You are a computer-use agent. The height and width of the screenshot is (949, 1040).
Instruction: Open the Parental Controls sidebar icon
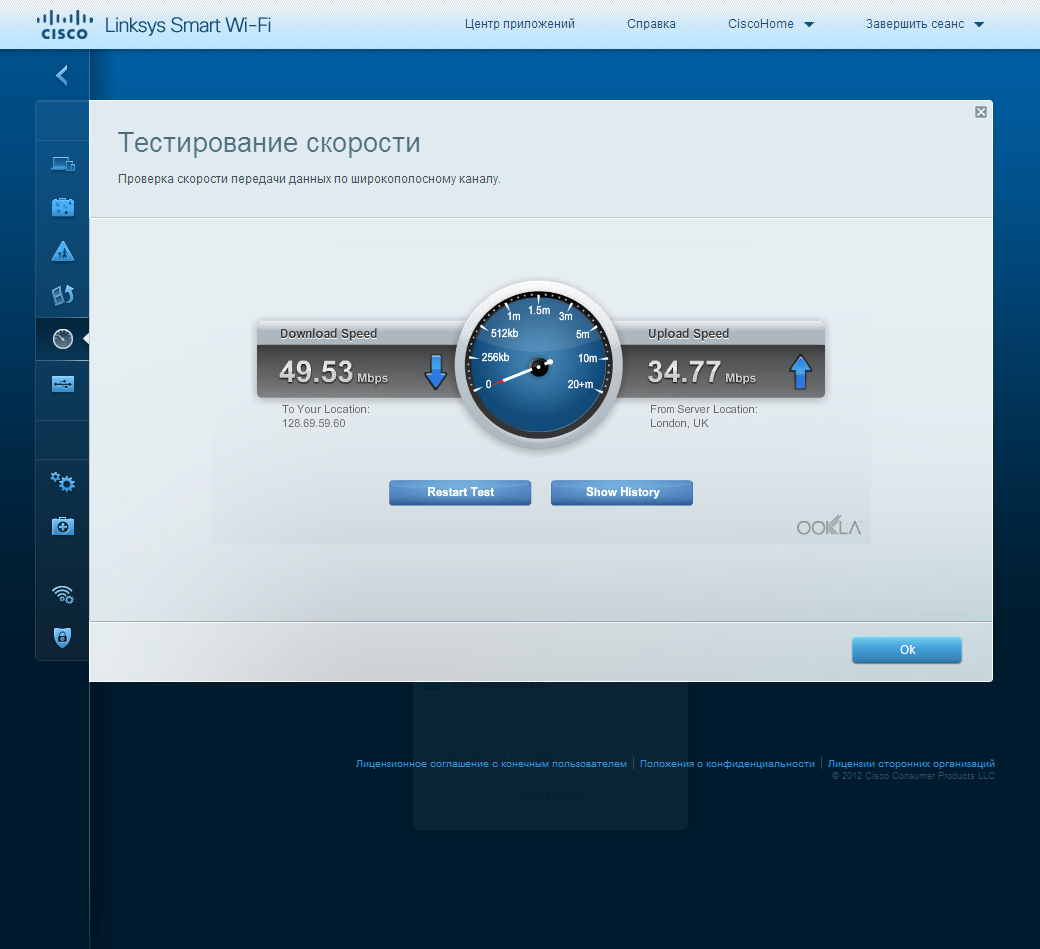[63, 251]
